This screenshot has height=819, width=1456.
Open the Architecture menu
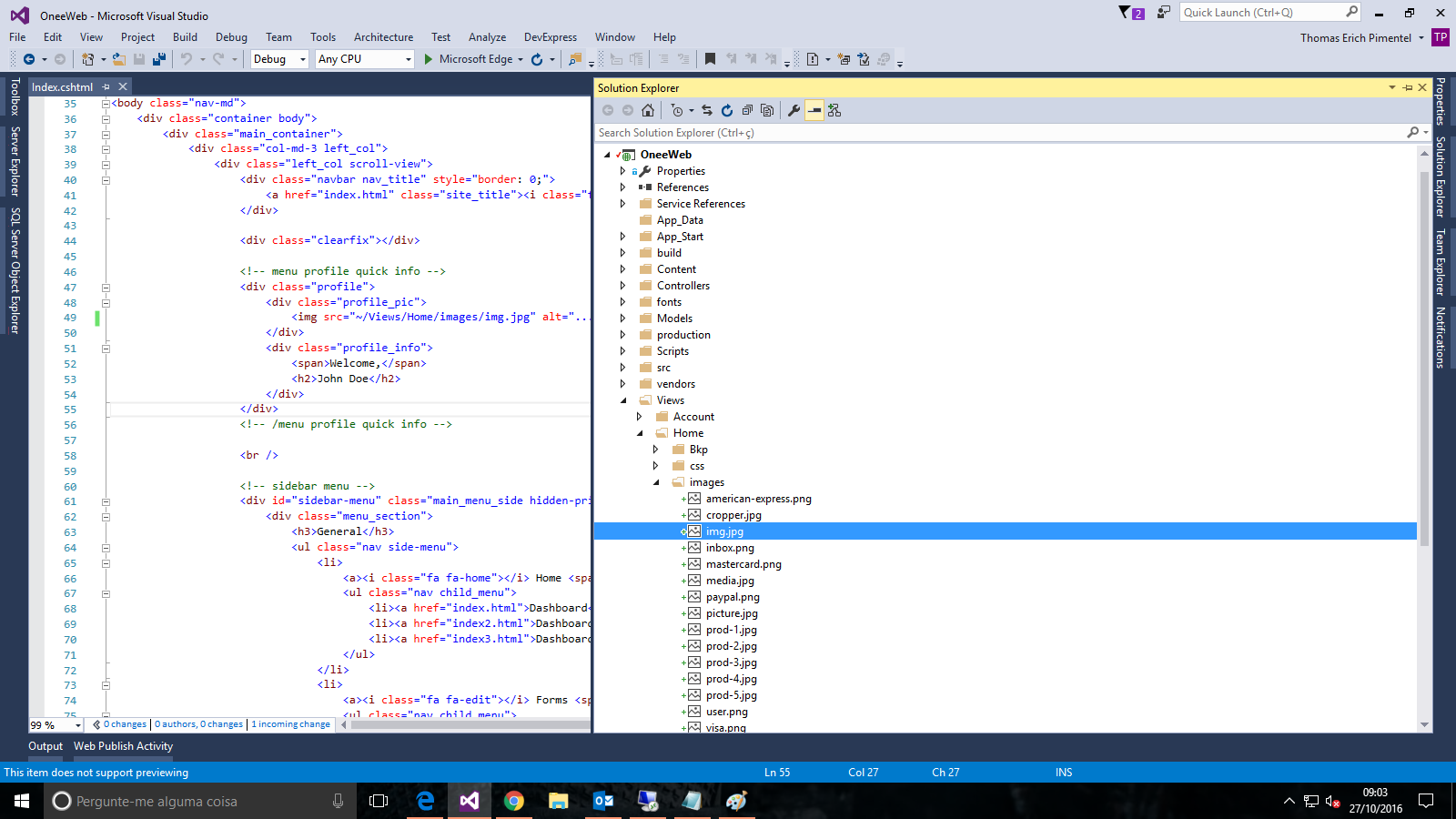click(383, 37)
